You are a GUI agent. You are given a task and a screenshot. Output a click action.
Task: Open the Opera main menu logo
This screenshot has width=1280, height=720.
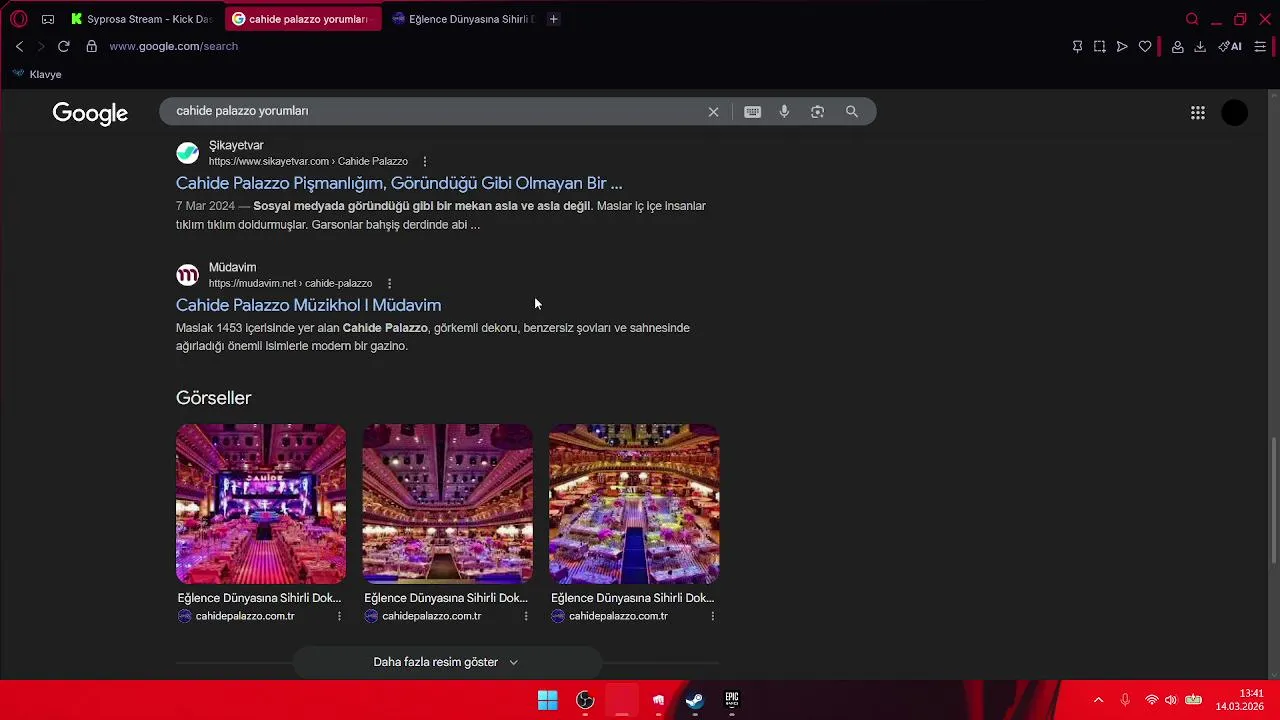18,19
